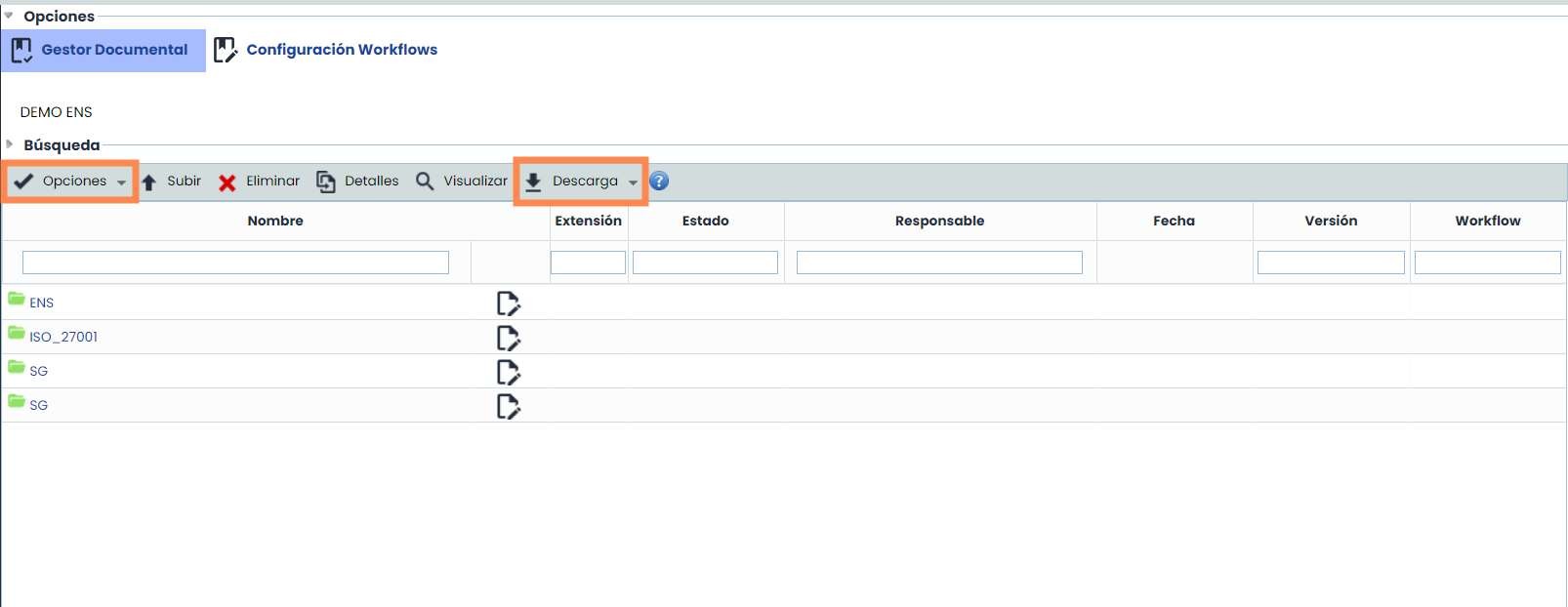Click the Versión column header
This screenshot has height=607, width=1568.
[1331, 221]
